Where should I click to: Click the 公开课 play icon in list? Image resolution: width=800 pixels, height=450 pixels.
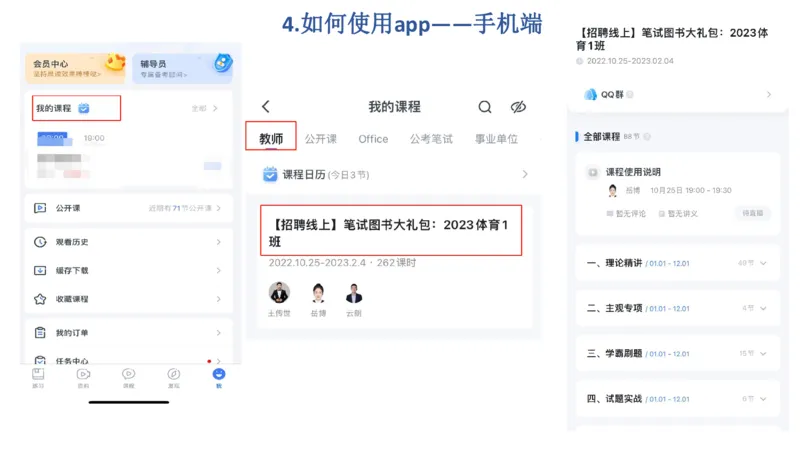pyautogui.click(x=40, y=208)
